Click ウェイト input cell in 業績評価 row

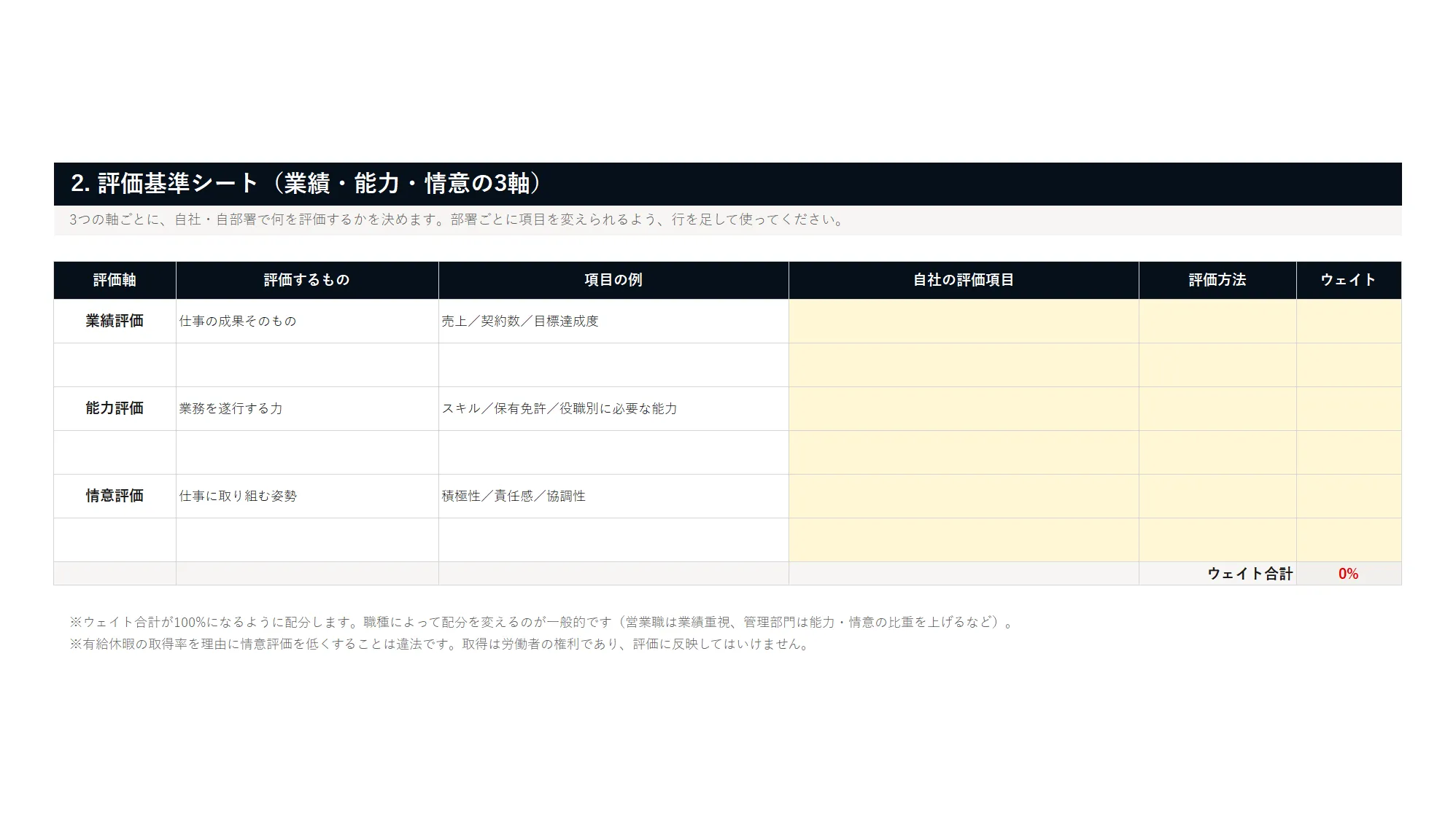point(1349,321)
